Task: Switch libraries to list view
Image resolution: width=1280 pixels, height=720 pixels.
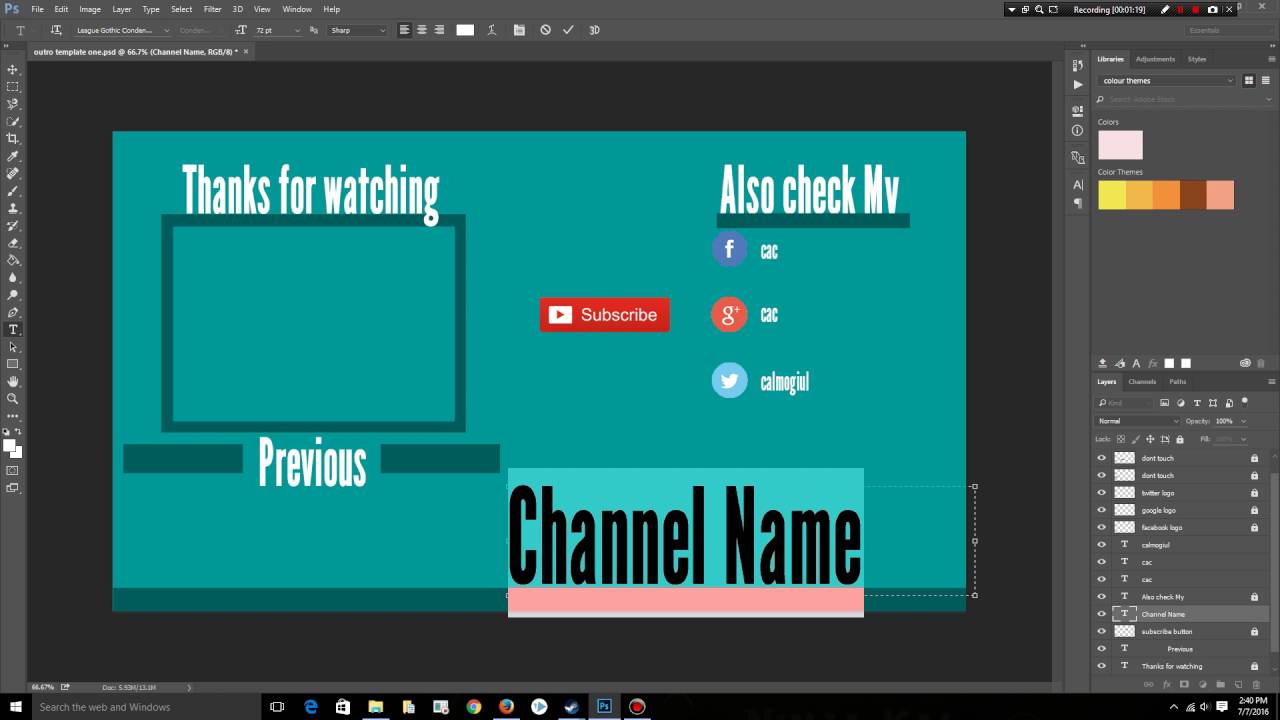Action: coord(1265,81)
